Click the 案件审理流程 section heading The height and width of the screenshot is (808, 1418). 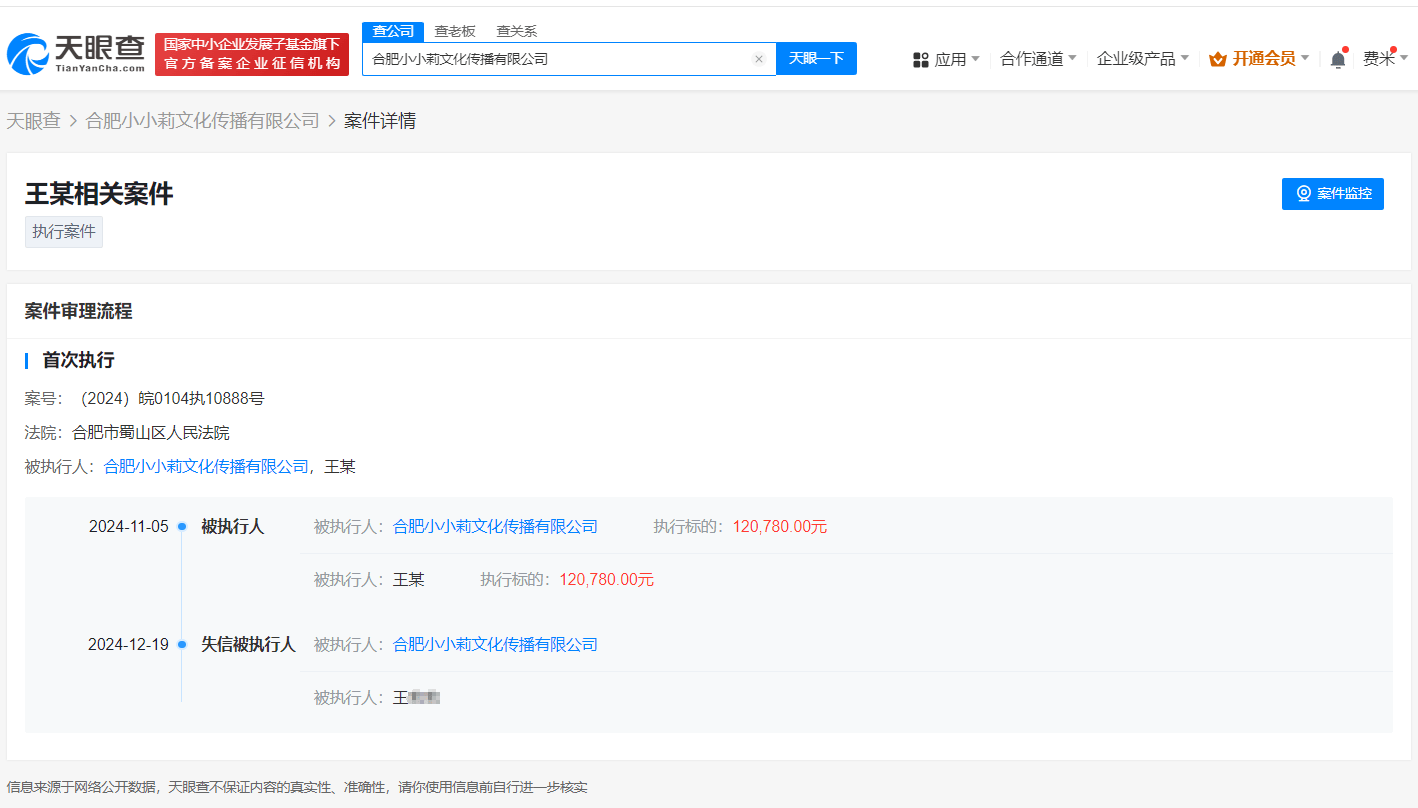78,311
